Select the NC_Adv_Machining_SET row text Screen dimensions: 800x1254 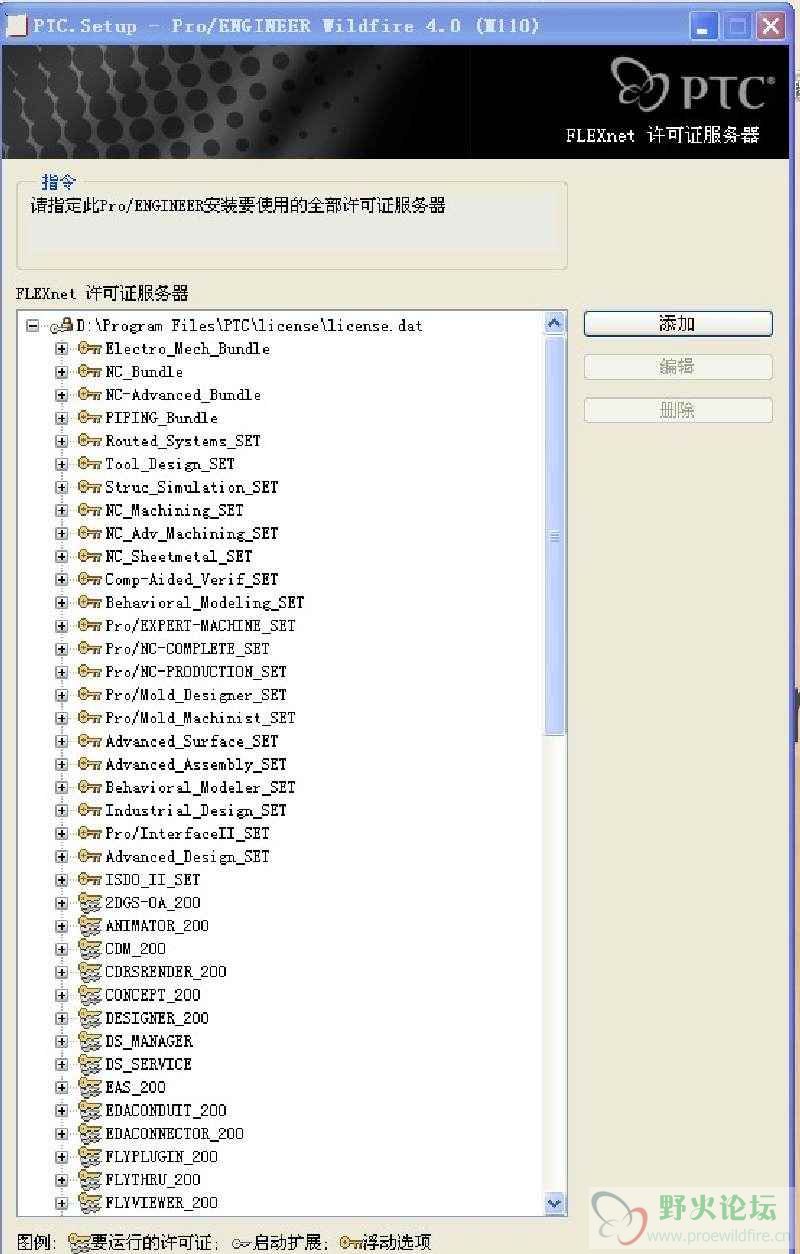192,533
